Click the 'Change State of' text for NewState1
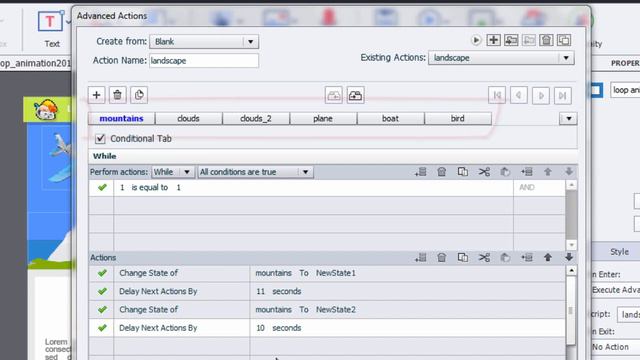This screenshot has width=640, height=360. click(149, 273)
